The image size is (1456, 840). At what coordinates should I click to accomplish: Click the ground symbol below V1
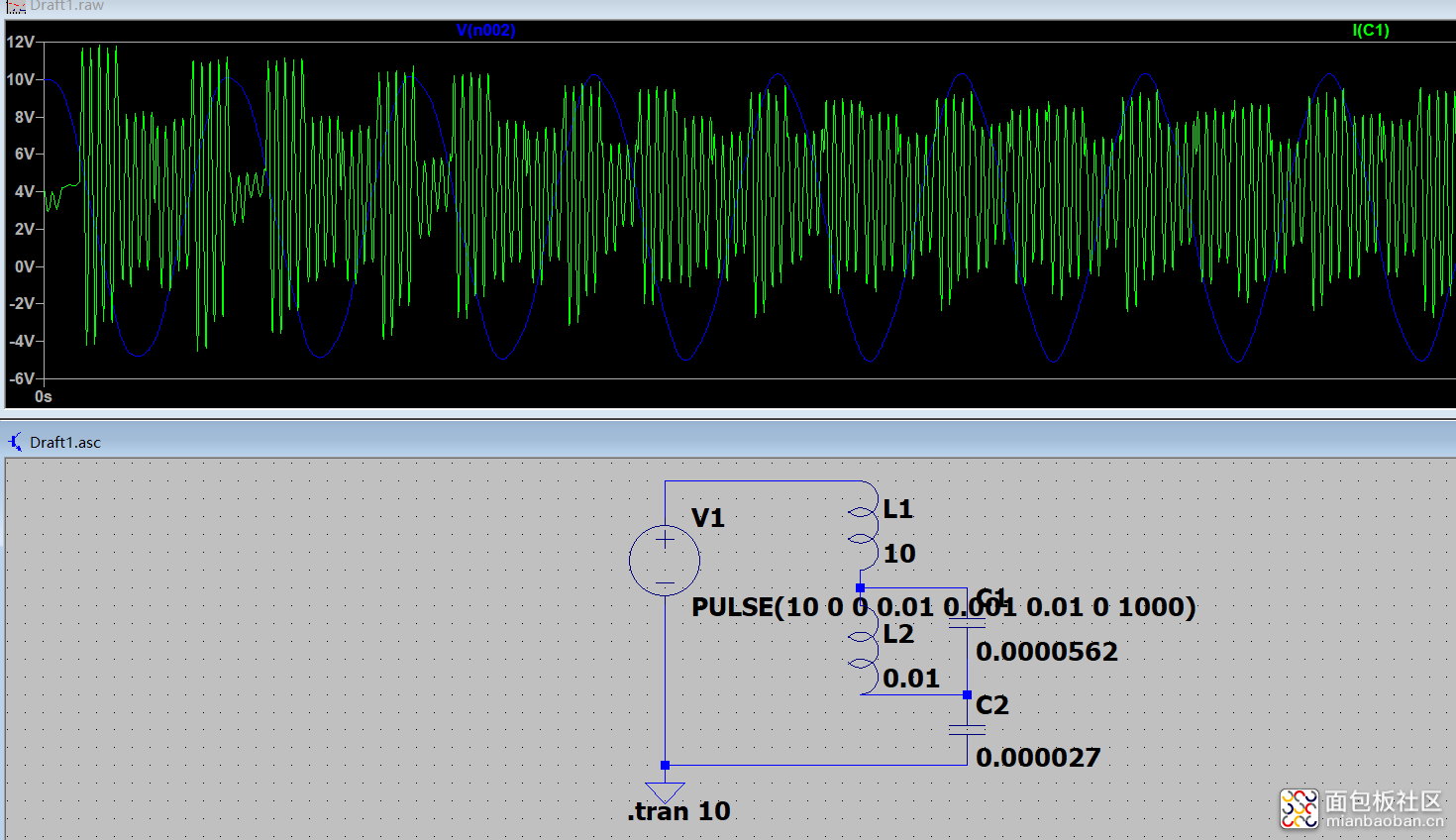tap(665, 791)
